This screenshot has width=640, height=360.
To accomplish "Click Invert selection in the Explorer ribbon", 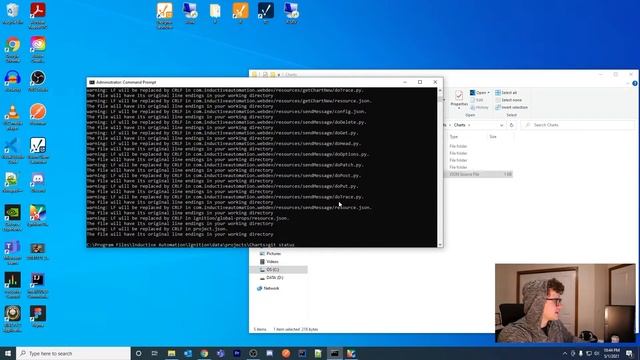I will (511, 107).
